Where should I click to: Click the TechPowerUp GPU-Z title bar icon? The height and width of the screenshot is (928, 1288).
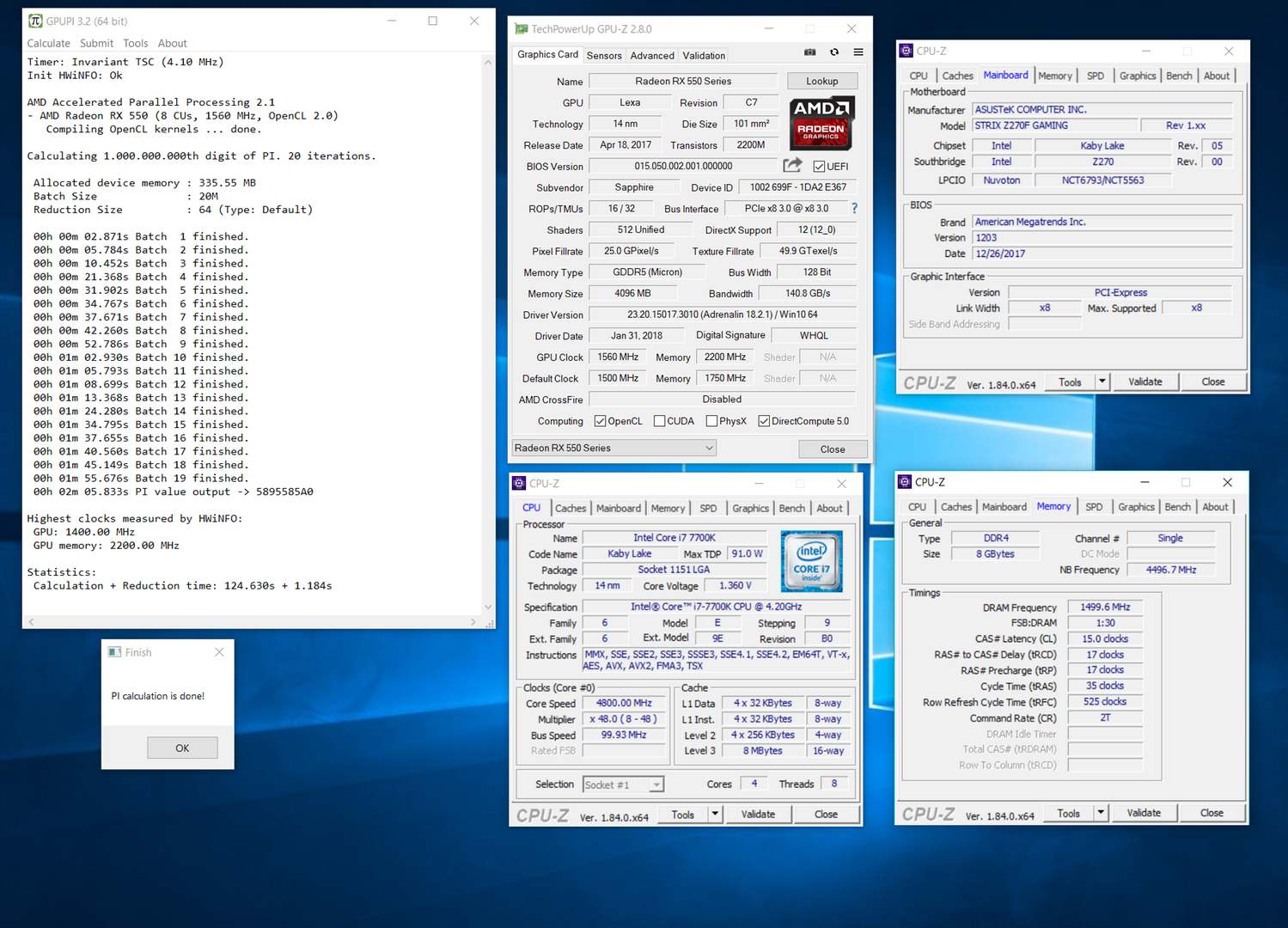(x=521, y=29)
